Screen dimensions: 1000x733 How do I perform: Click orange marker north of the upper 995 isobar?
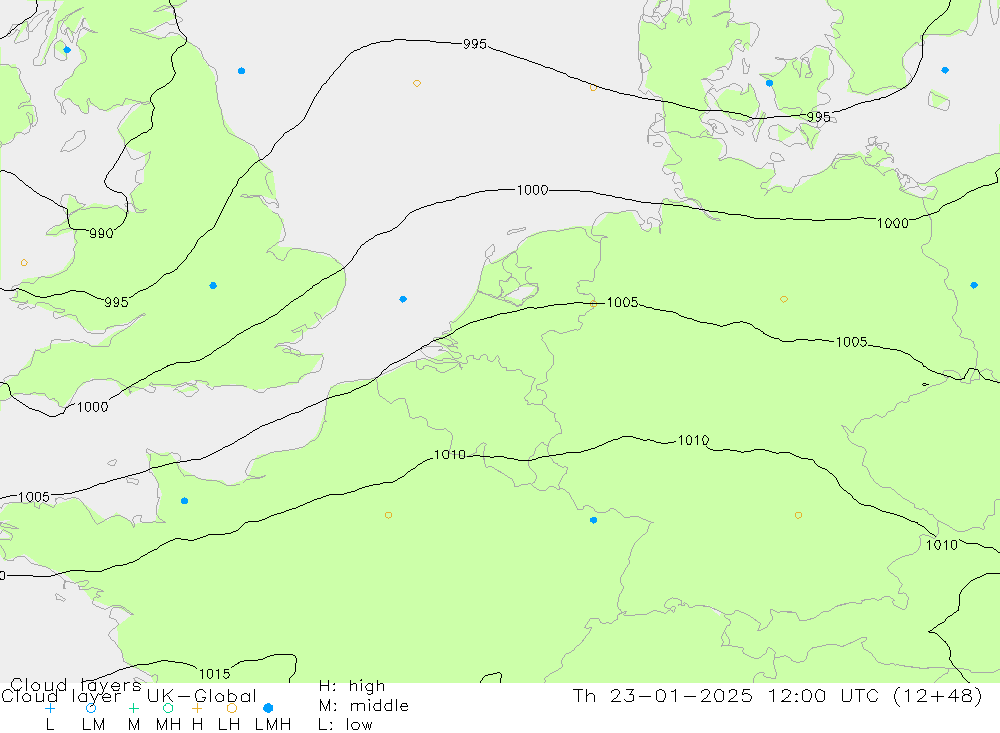(x=417, y=84)
